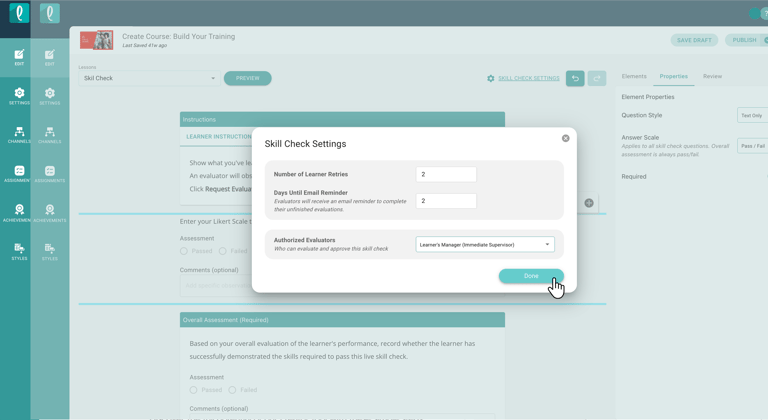Select Passed radio under Overall Assessment
Screen dimensions: 768x420
pyautogui.click(x=194, y=390)
